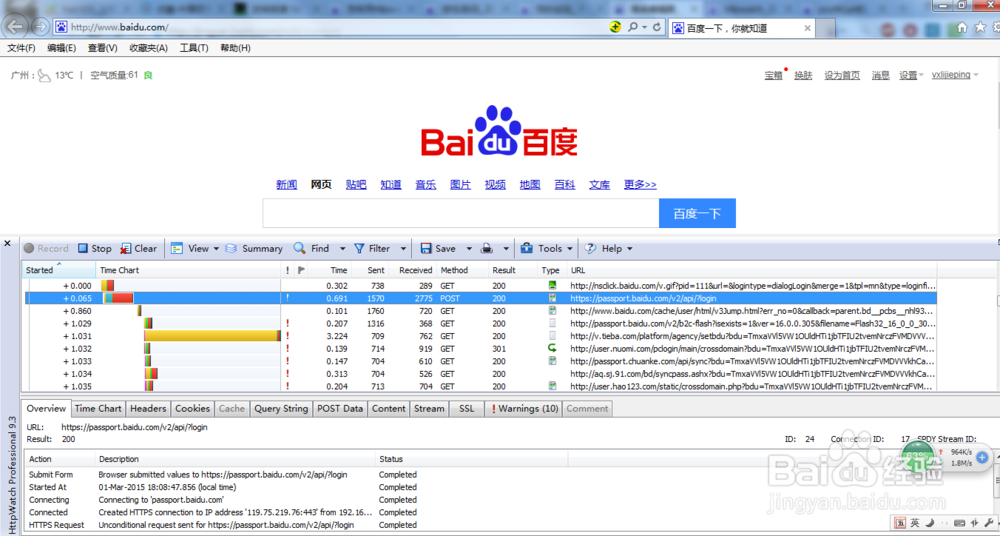This screenshot has height=536, width=1000.
Task: Open the 收藏夹(A) menu
Action: [149, 48]
